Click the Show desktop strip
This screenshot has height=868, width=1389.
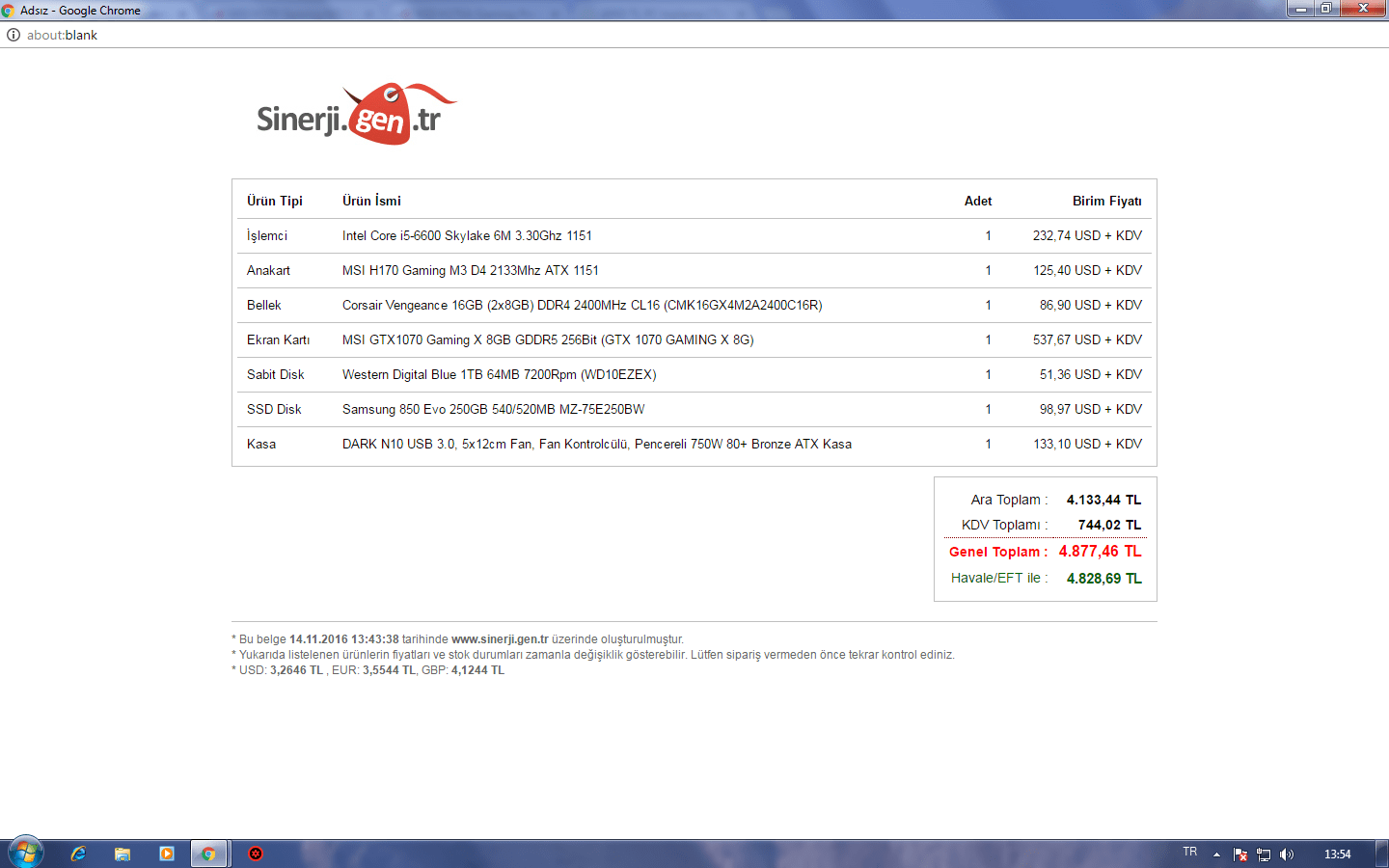[x=1381, y=854]
